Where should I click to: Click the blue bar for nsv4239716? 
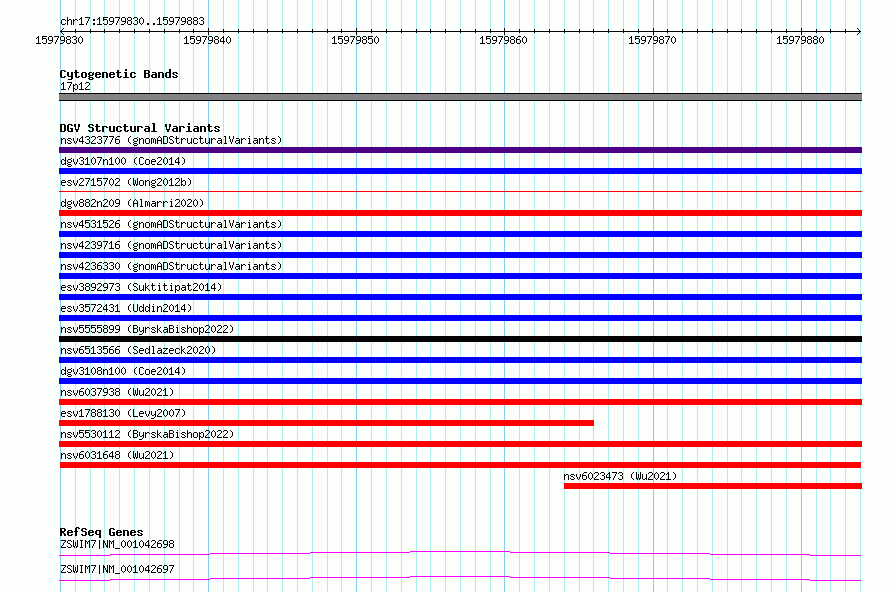pyautogui.click(x=460, y=255)
